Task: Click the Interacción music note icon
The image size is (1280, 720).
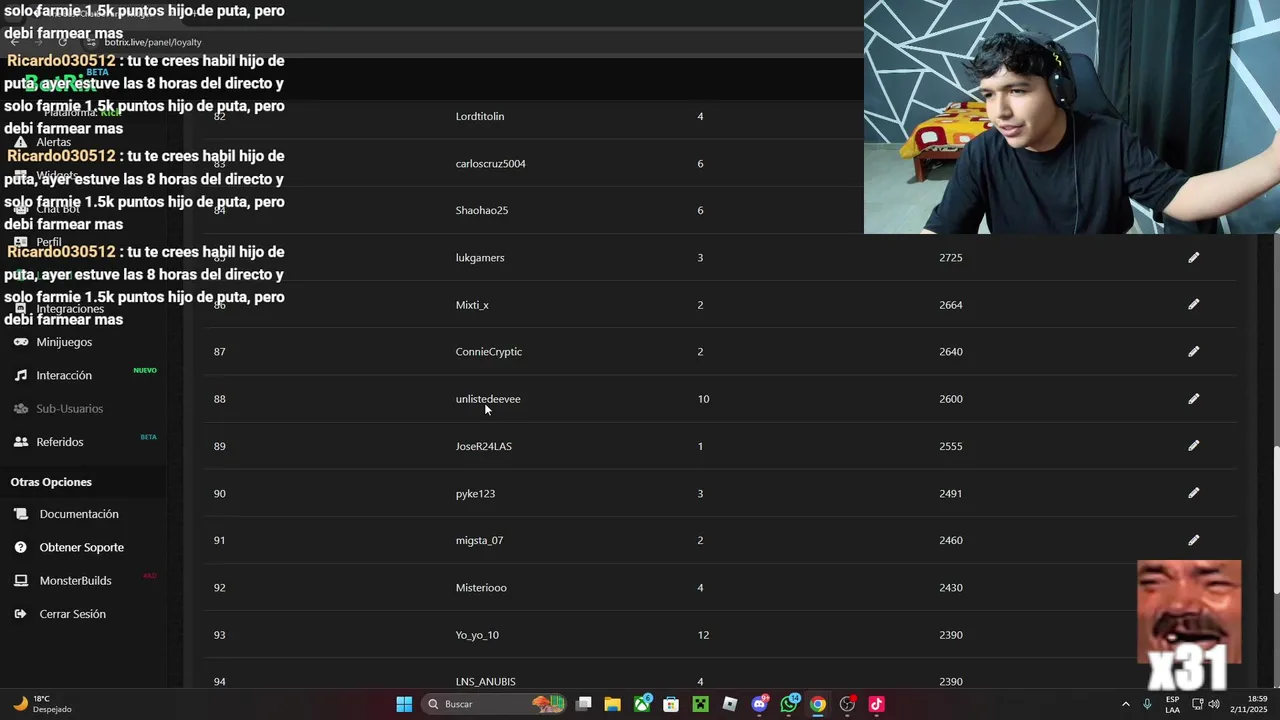Action: (x=20, y=375)
